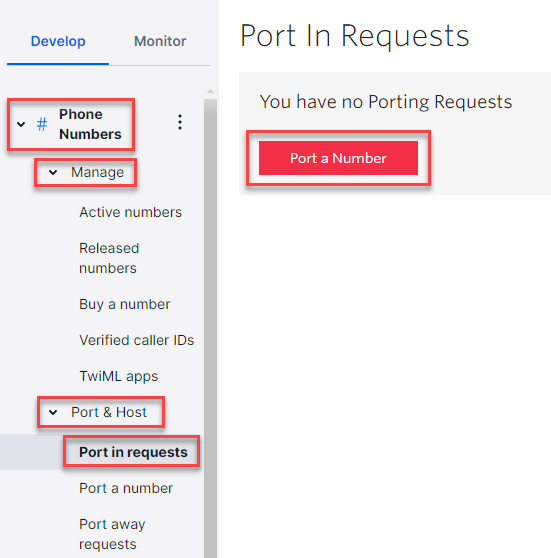551x558 pixels.
Task: Go to Port away requests
Action: [112, 534]
